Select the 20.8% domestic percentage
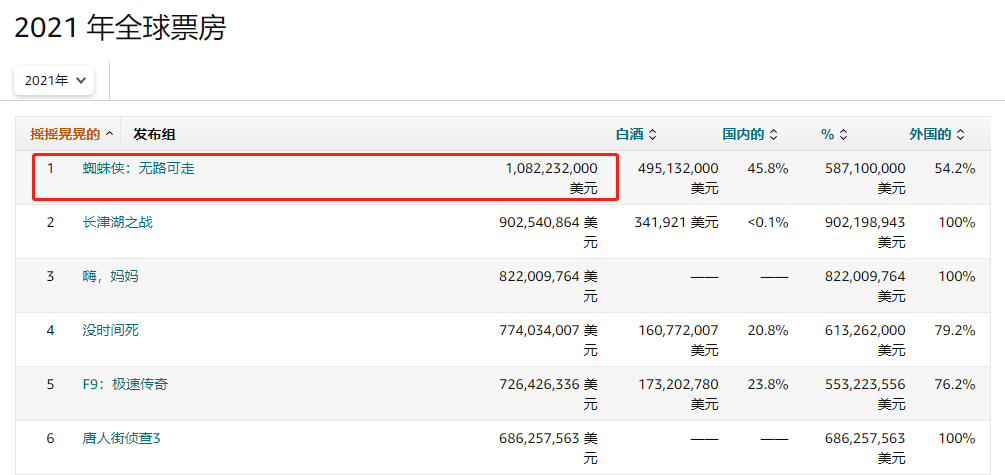 (x=768, y=330)
